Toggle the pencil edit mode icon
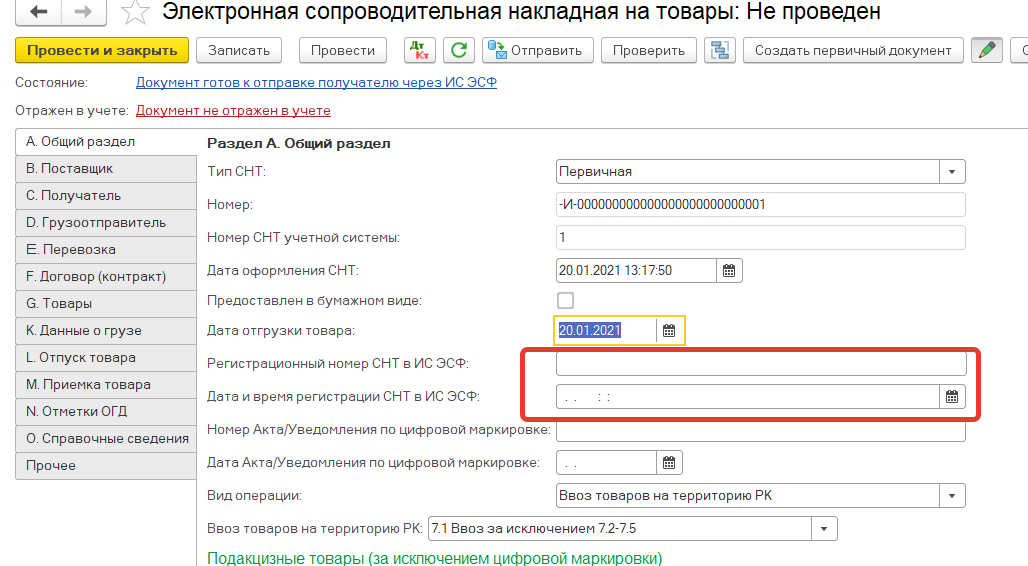The width and height of the screenshot is (1028, 566). [988, 50]
